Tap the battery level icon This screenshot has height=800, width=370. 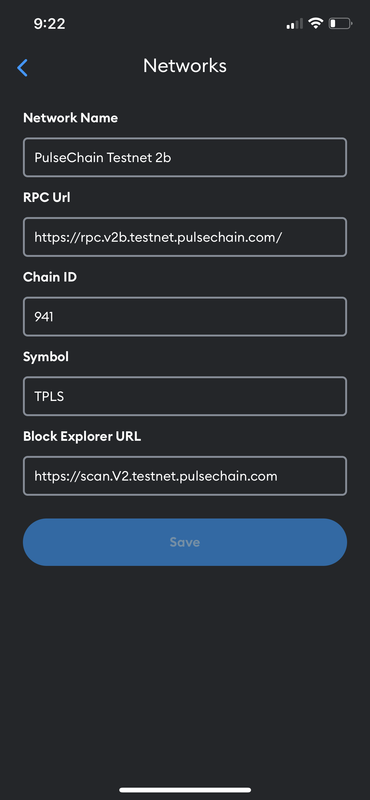pyautogui.click(x=340, y=23)
